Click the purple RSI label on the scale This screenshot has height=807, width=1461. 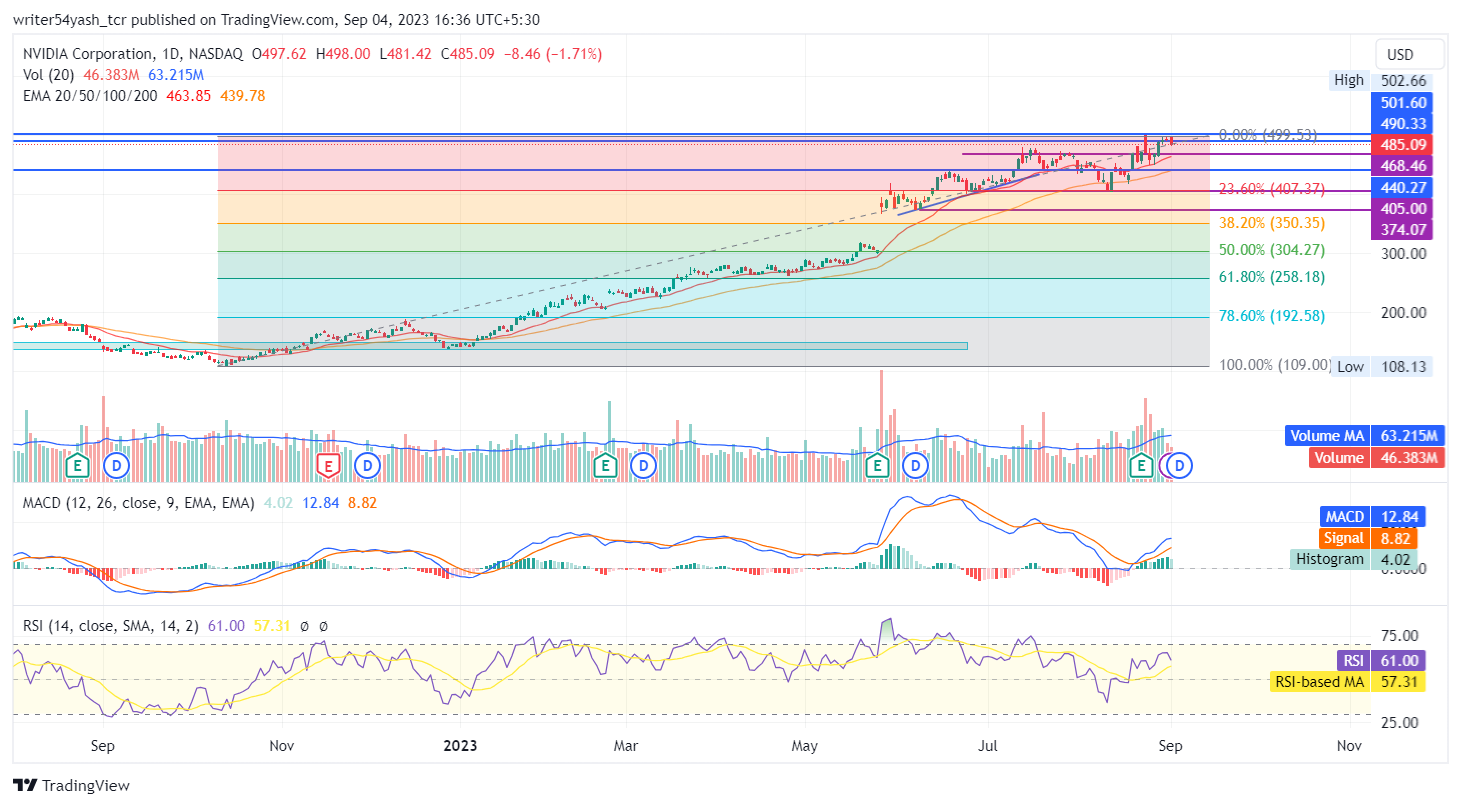pyautogui.click(x=1353, y=661)
